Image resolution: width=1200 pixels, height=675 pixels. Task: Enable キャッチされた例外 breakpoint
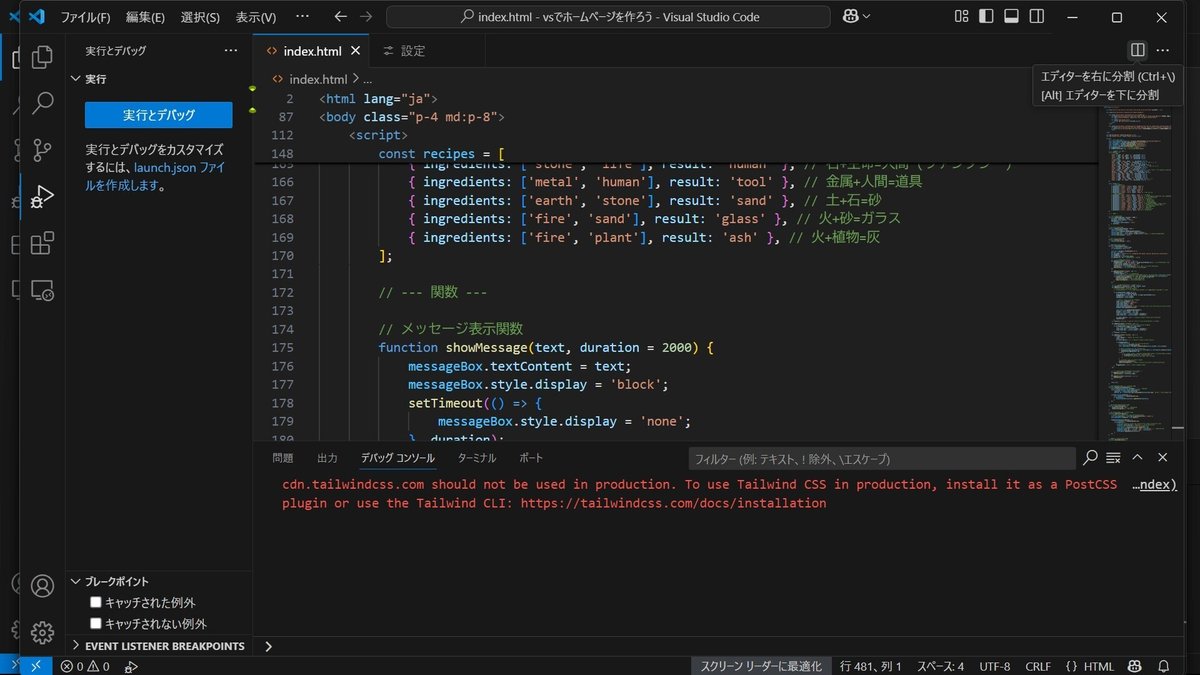[x=96, y=601]
